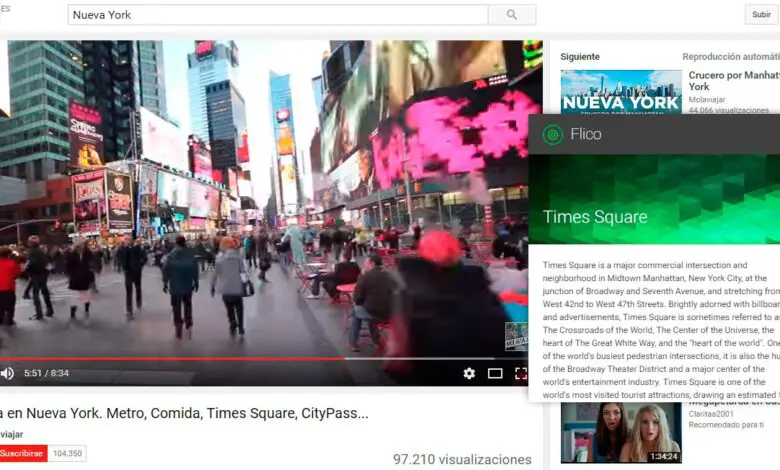Click the Molaviajar channel name in sidebar
The width and height of the screenshot is (780, 470).
706,99
